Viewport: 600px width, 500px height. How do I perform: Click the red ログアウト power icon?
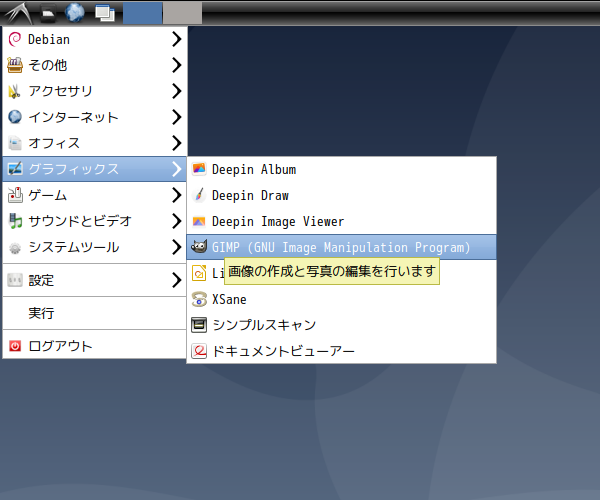(15, 346)
